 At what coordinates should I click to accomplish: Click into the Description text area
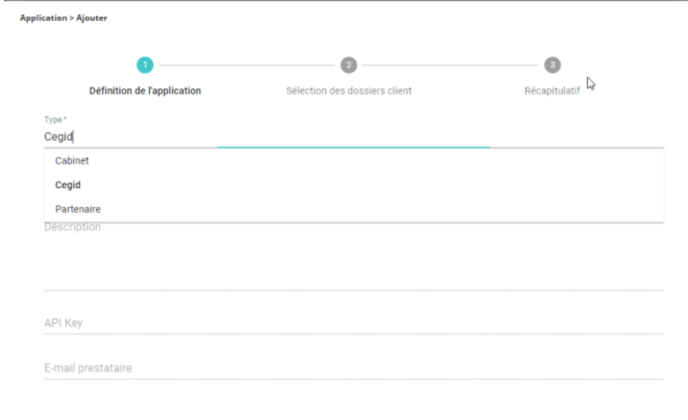[x=354, y=257]
